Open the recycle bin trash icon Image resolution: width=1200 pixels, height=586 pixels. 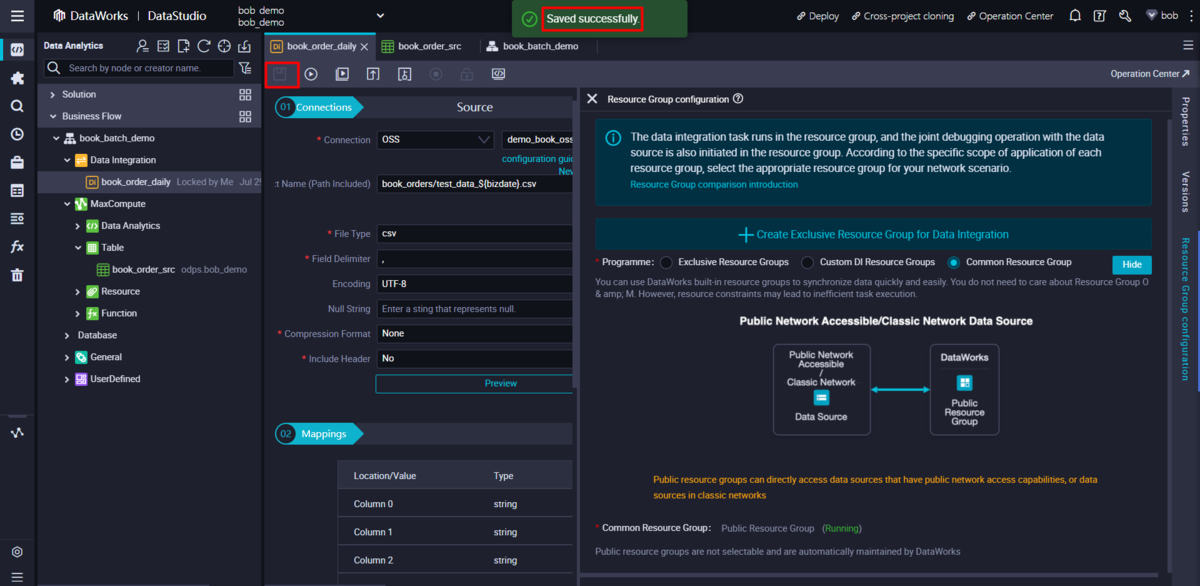17,275
